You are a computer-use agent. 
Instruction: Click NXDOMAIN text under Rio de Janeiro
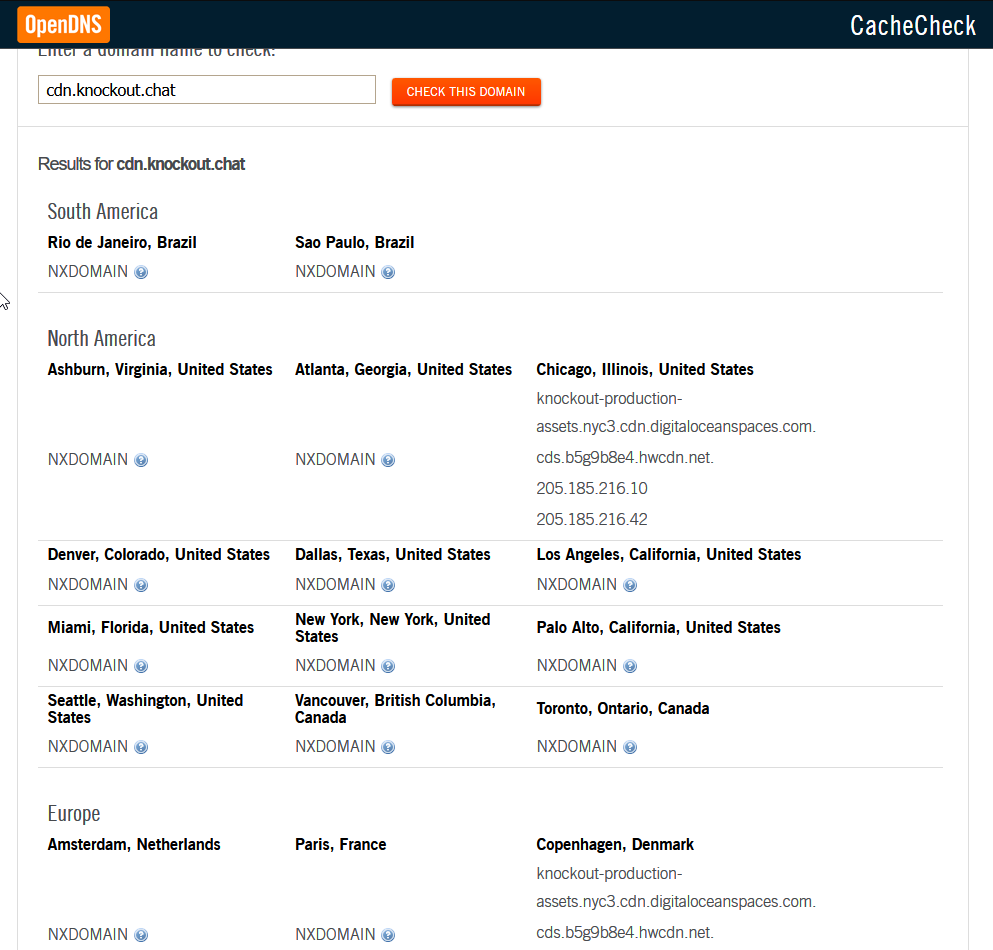(x=88, y=272)
